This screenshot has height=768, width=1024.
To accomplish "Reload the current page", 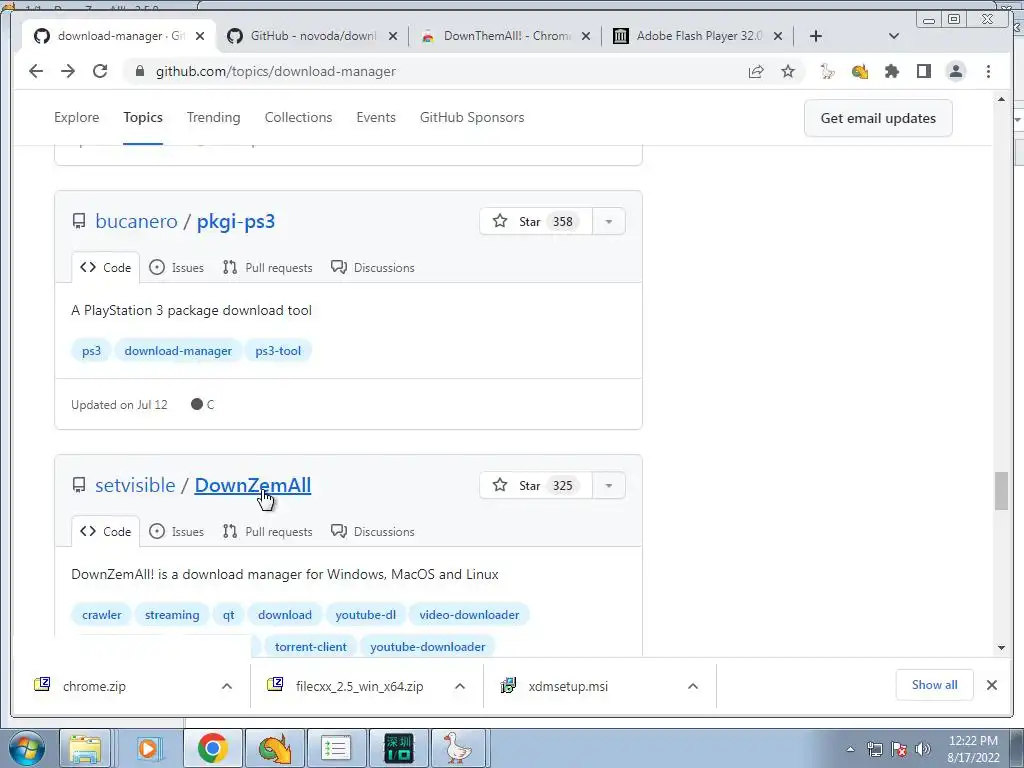I will (x=100, y=71).
